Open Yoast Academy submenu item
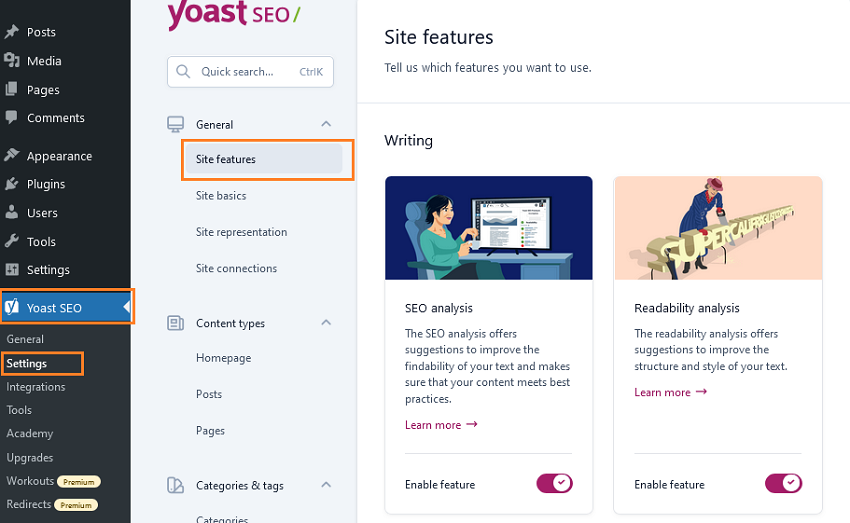This screenshot has width=850, height=523. 30,434
